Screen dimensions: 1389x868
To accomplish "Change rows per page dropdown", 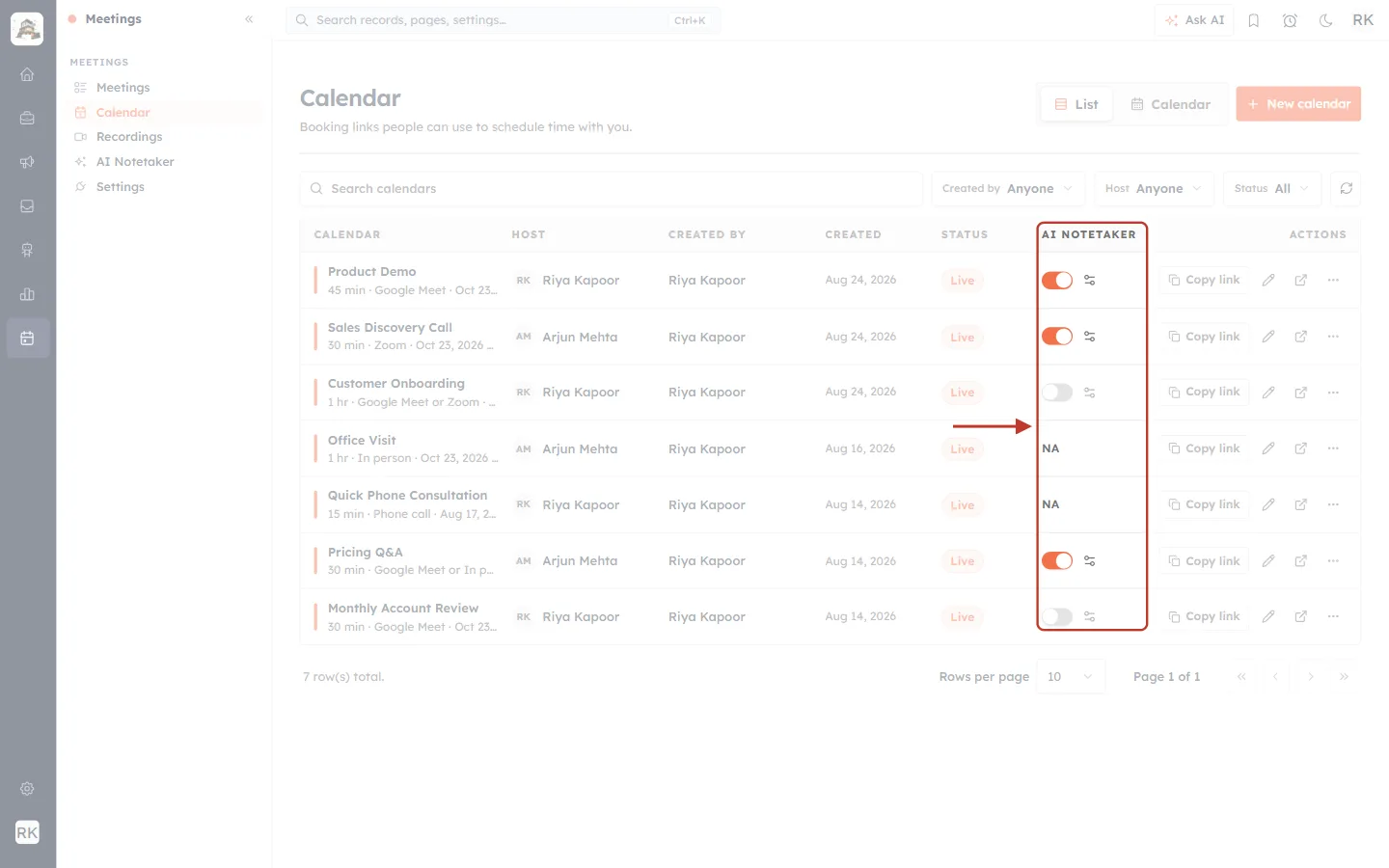I will pyautogui.click(x=1071, y=677).
